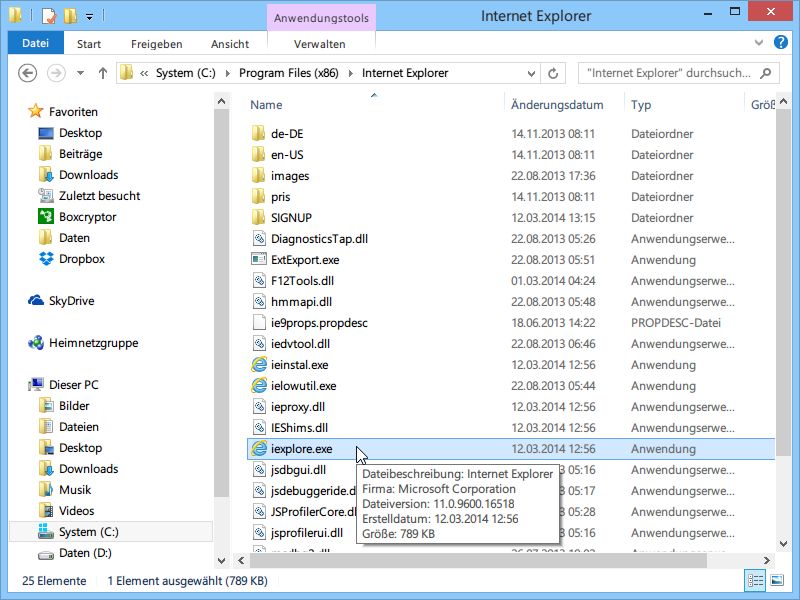800x600 pixels.
Task: Expand the ribbon with the chevron
Action: pos(759,43)
